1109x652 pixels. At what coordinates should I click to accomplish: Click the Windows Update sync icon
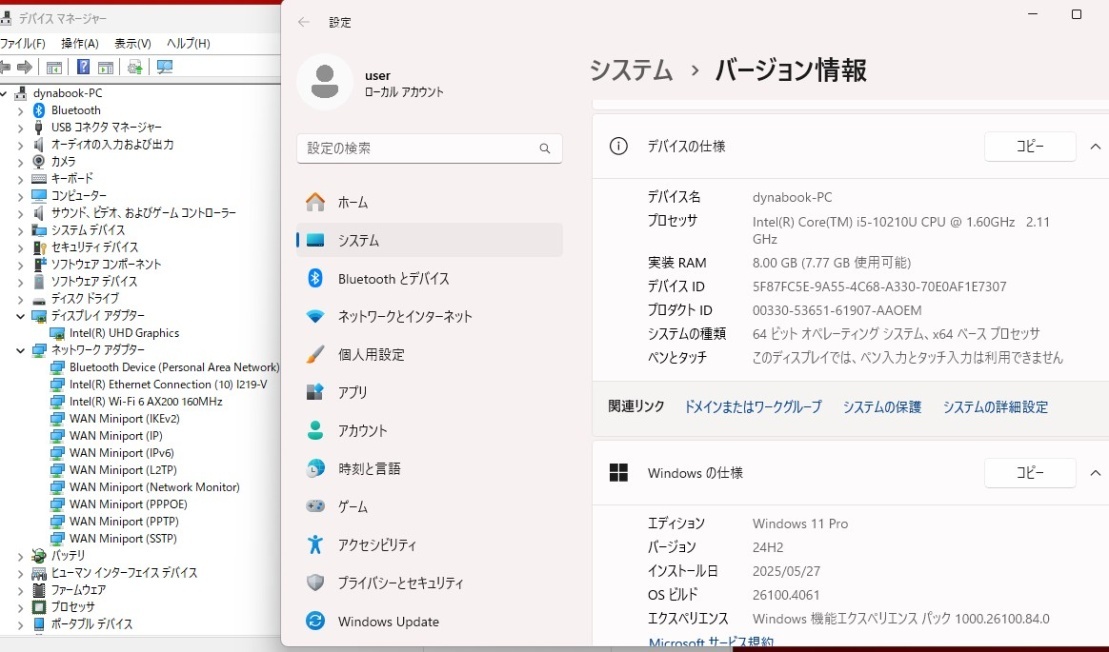(x=315, y=621)
